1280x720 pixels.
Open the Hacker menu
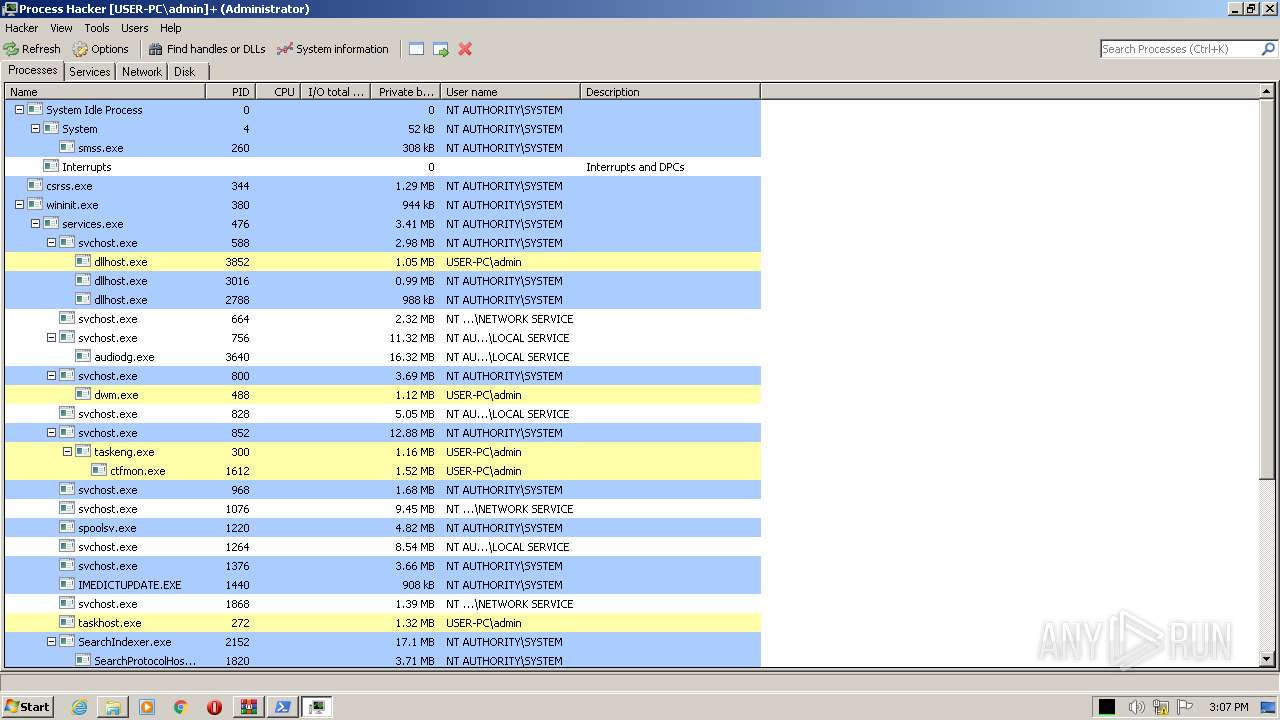tap(22, 28)
